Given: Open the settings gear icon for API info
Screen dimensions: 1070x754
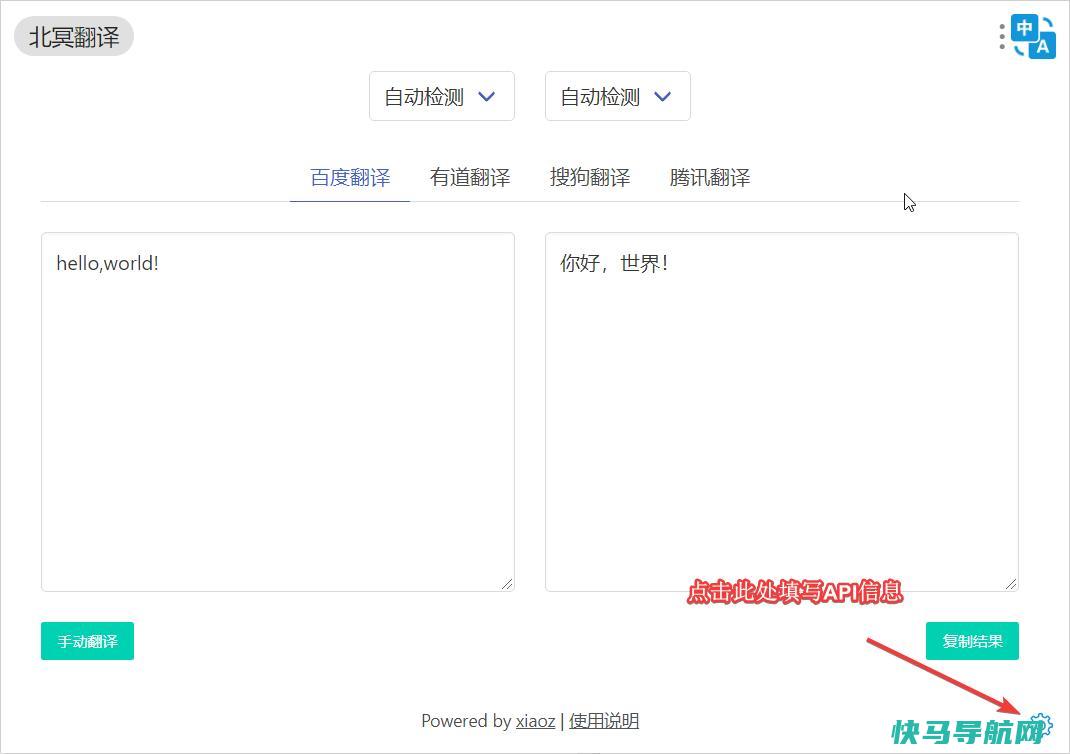Looking at the screenshot, I should (x=1041, y=725).
